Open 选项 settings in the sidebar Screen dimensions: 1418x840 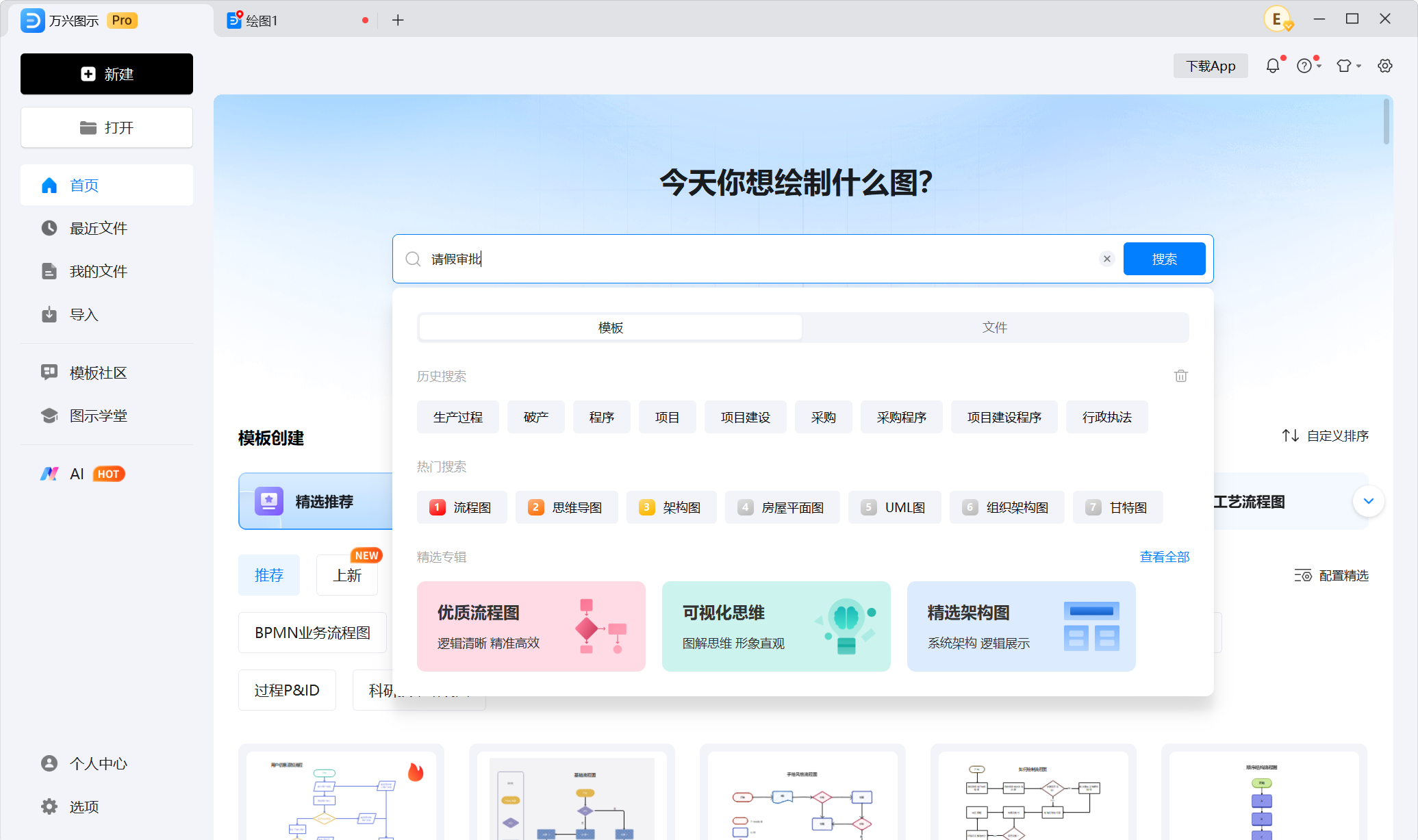point(107,806)
